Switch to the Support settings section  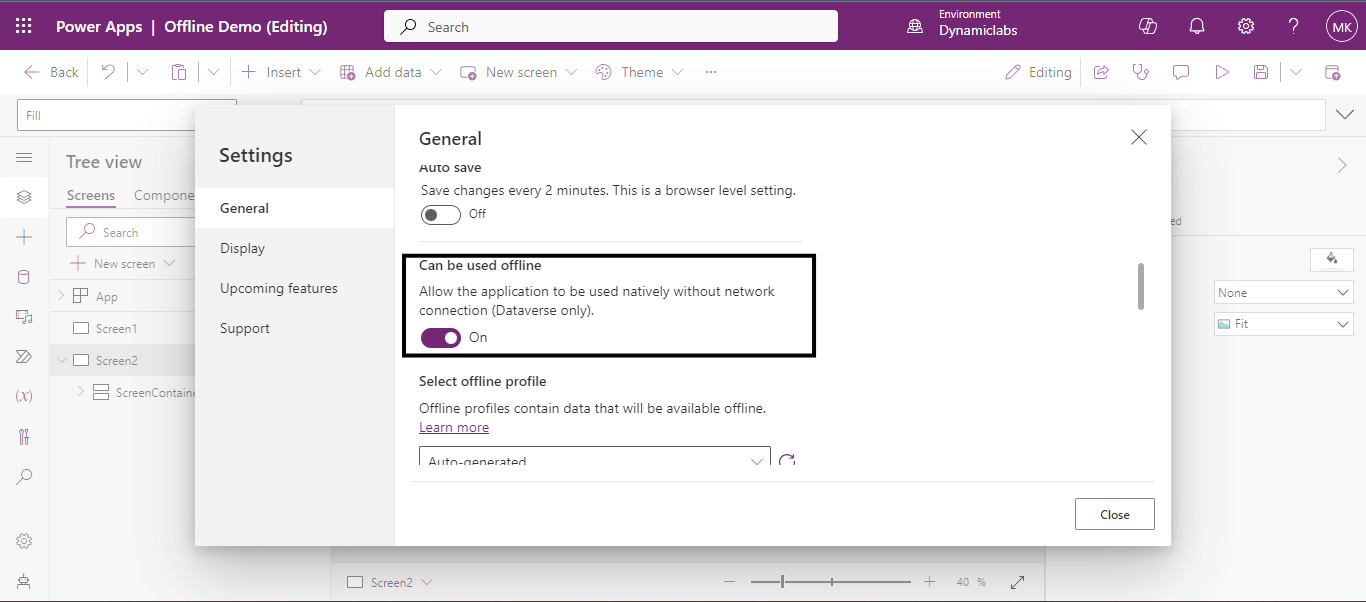pyautogui.click(x=245, y=328)
